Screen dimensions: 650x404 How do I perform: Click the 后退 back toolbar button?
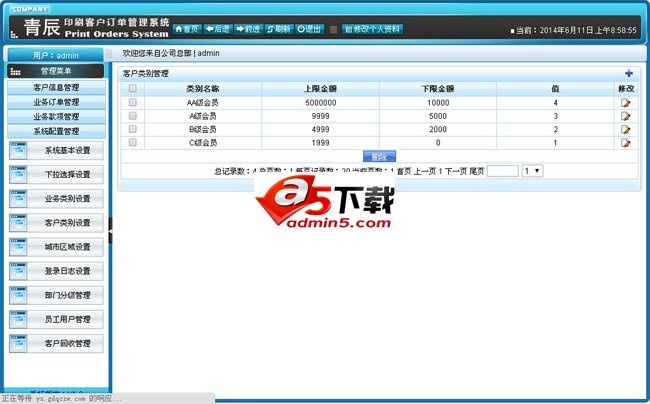click(x=218, y=29)
